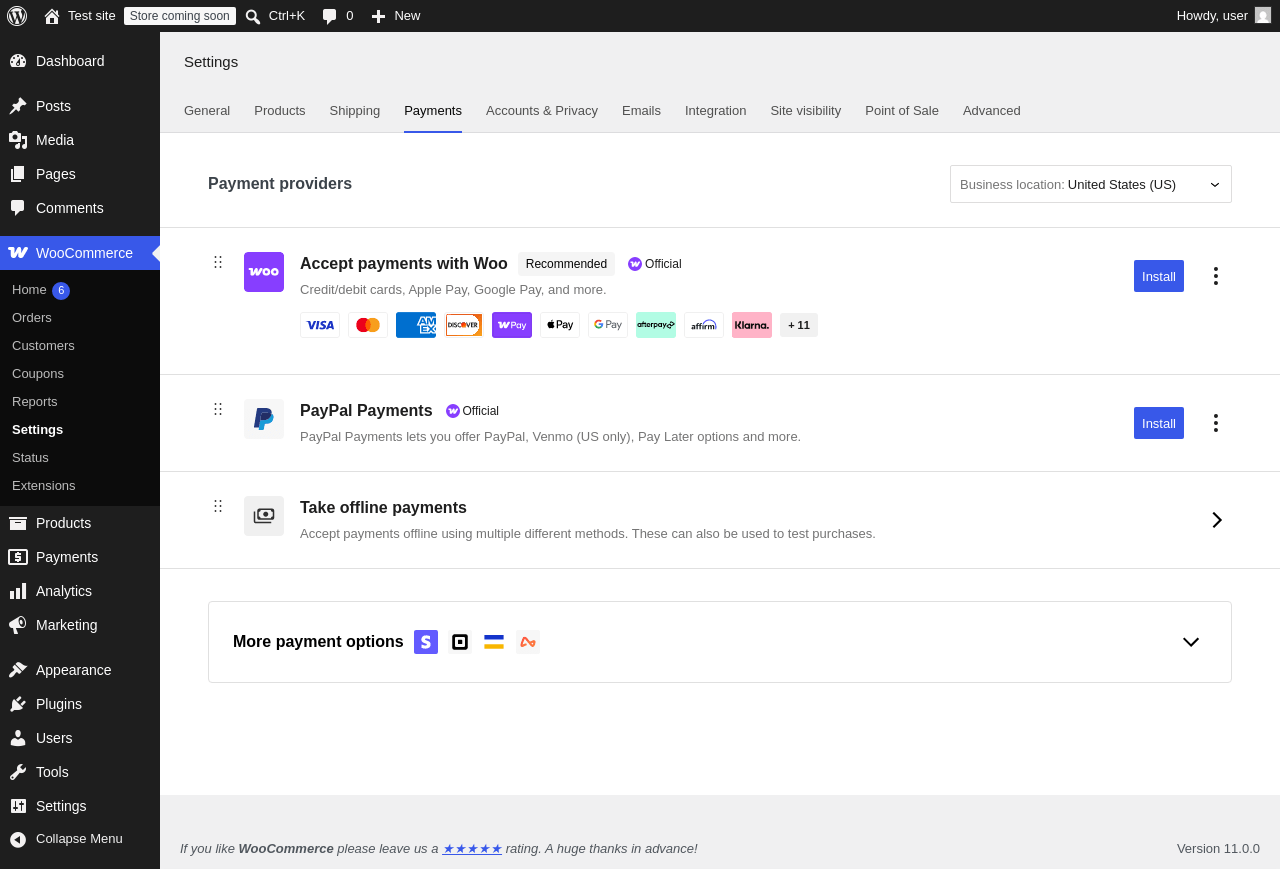
Task: Open the options menu for PayPal Payments
Action: coord(1216,423)
